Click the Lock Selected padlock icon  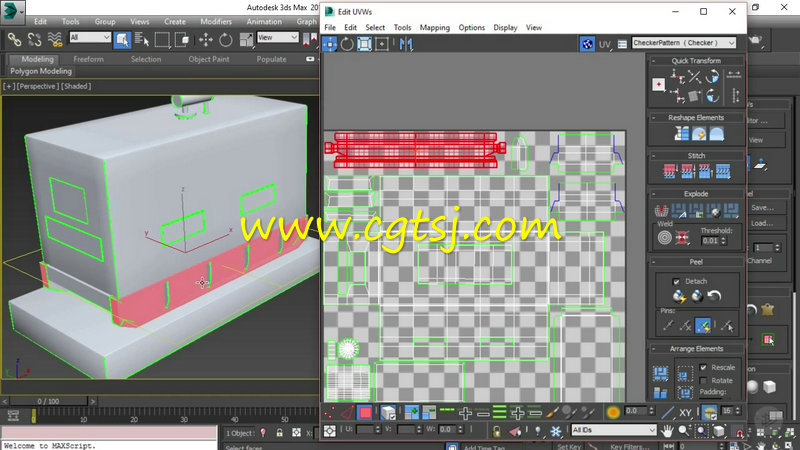tap(496, 432)
